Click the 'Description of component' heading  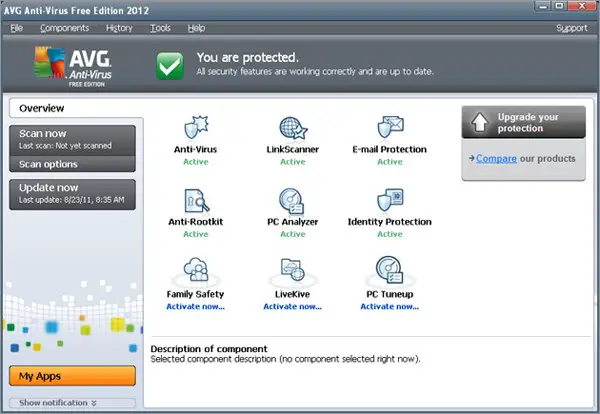coord(209,349)
